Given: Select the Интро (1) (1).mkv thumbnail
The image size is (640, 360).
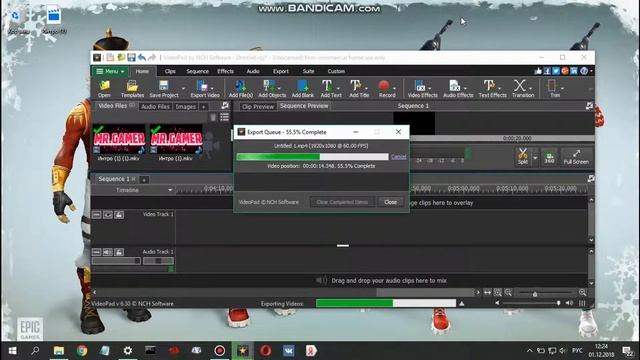Looking at the screenshot, I should [119, 139].
